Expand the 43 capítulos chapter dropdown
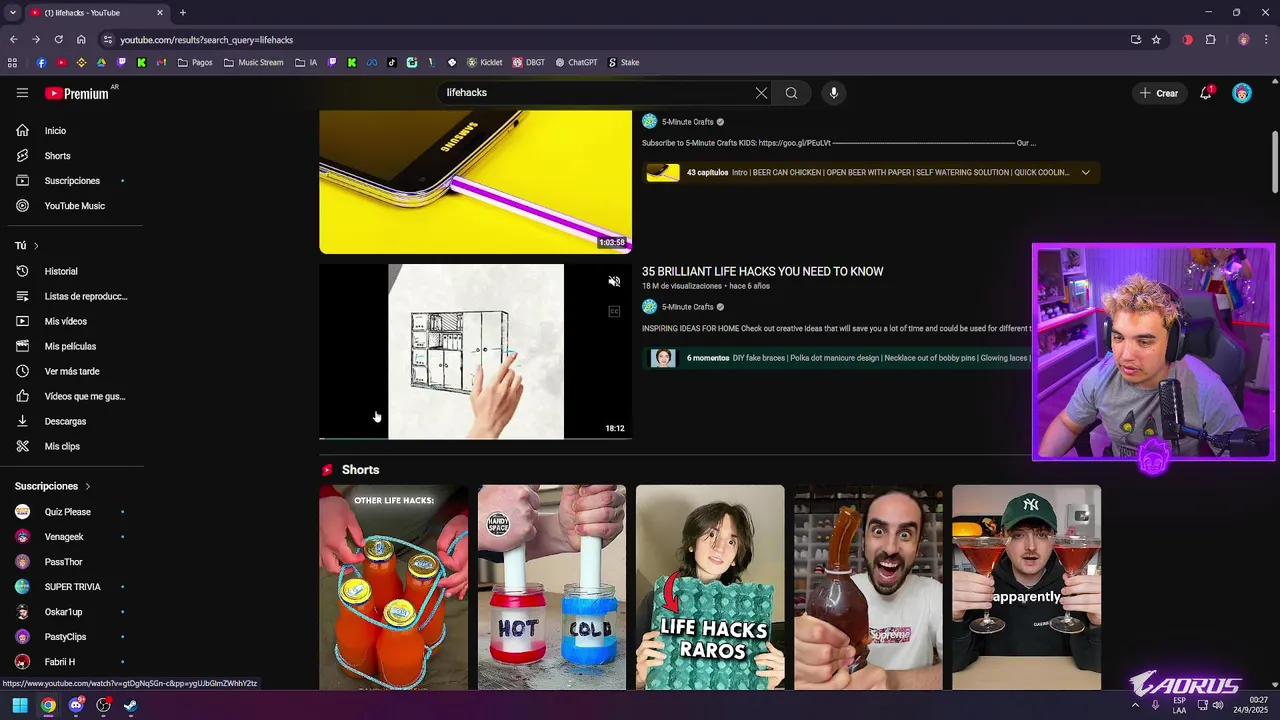The image size is (1280, 720). 1085,173
